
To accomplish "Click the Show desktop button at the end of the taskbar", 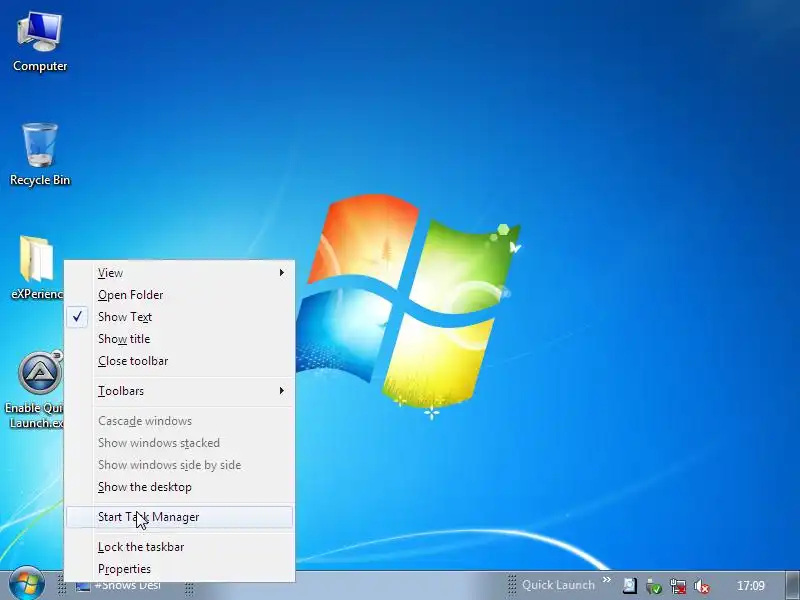I will pos(792,585).
